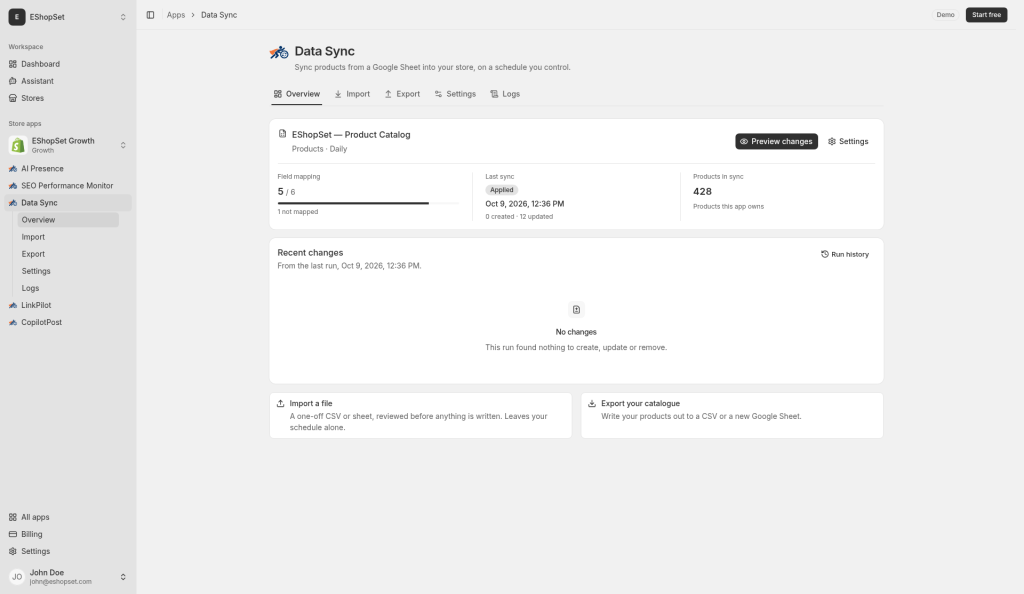Image resolution: width=1024 pixels, height=594 pixels.
Task: Open SEO Performance Monitor app
Action: [x=68, y=185]
